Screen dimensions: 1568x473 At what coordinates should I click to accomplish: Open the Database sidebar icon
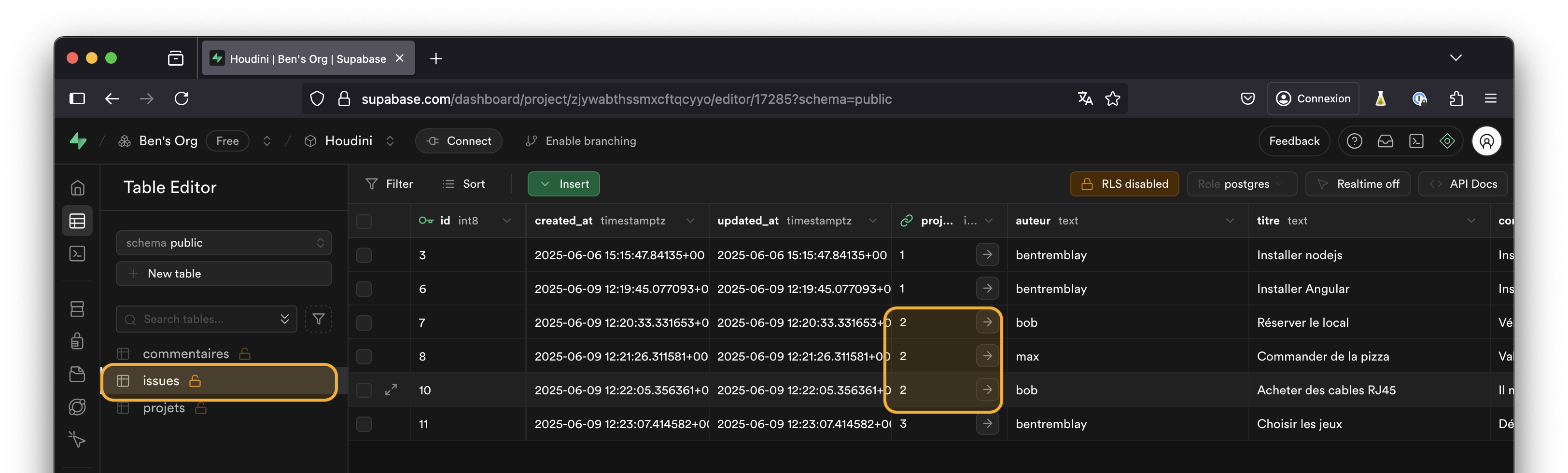click(77, 308)
